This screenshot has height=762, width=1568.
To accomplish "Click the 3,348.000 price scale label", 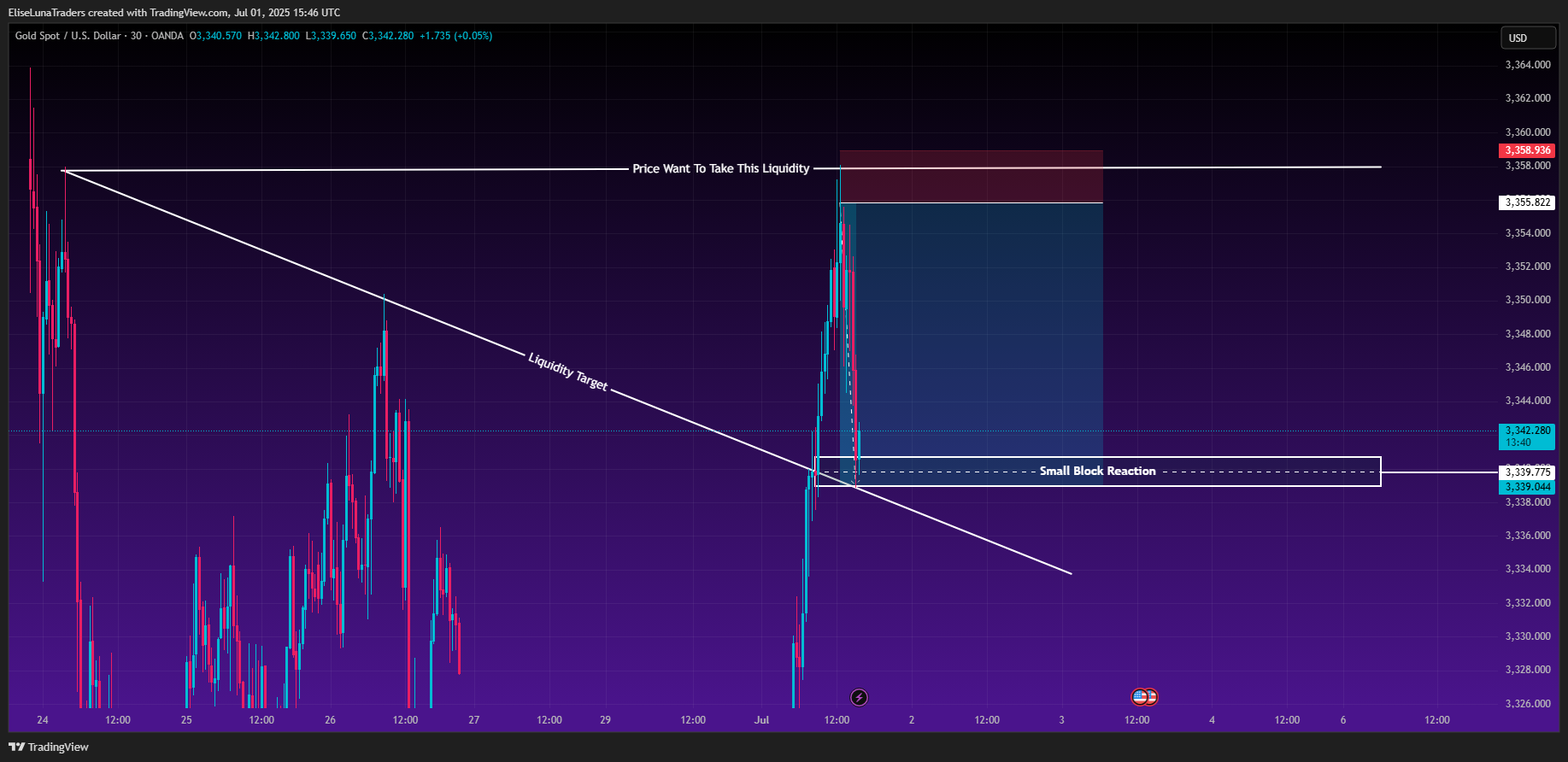I will (1527, 334).
